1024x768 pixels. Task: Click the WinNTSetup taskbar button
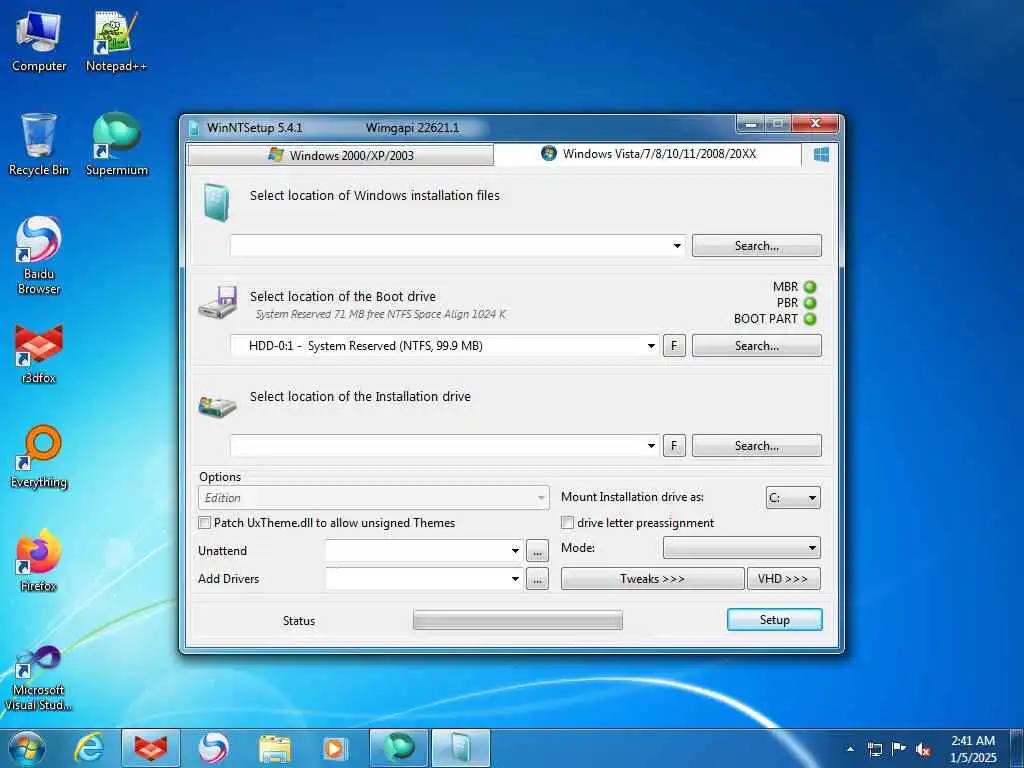(x=460, y=748)
